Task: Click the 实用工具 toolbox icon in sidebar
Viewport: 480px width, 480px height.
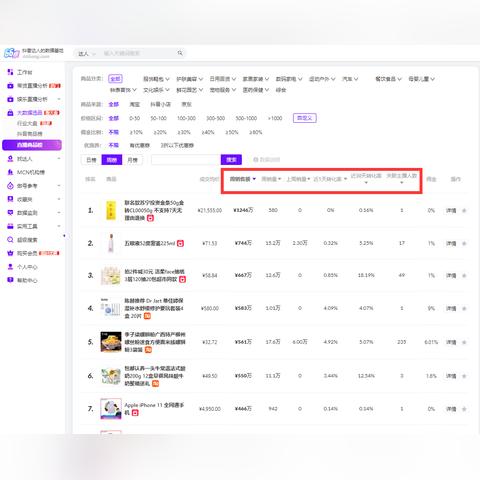Action: [x=10, y=226]
